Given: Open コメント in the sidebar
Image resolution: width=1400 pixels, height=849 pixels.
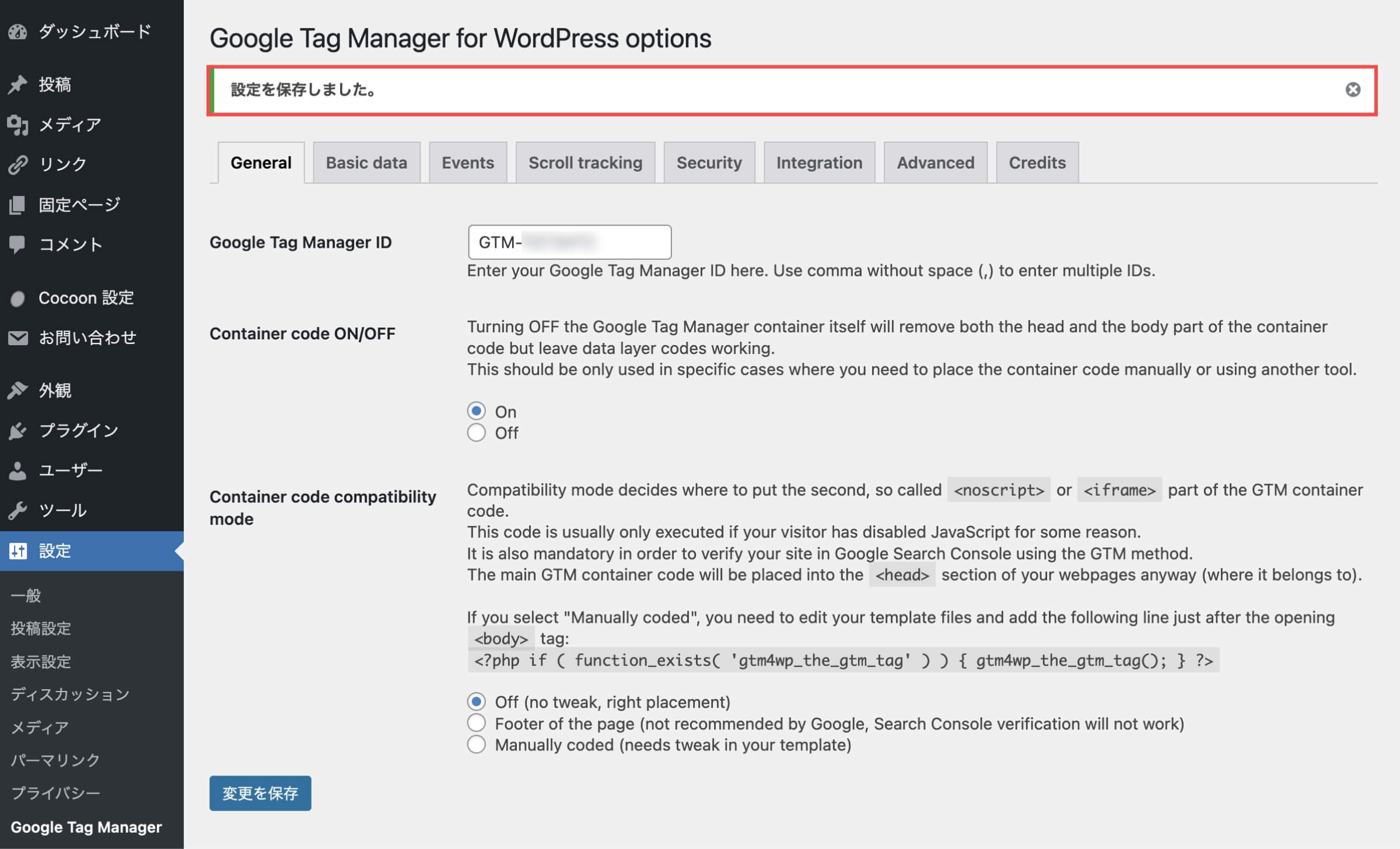Looking at the screenshot, I should click(x=92, y=244).
